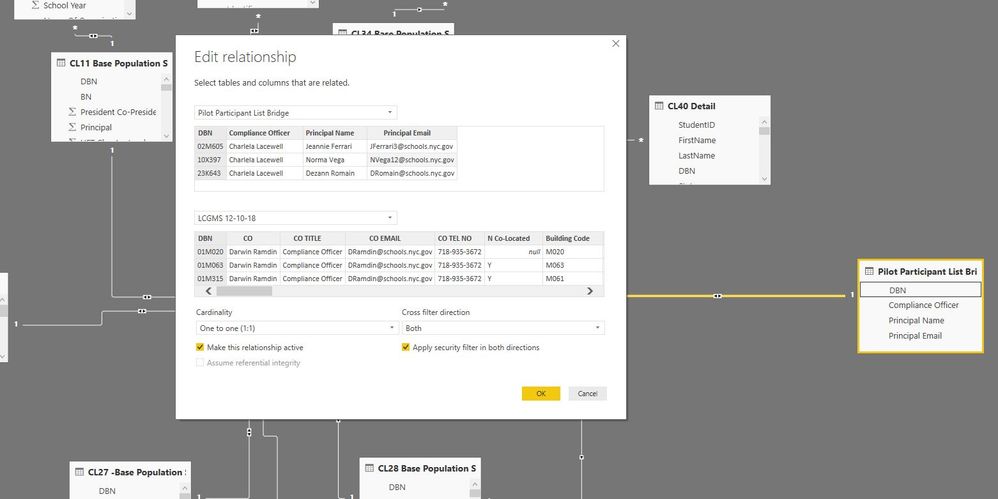This screenshot has width=998, height=499.
Task: Toggle Apply security filter in both directions
Action: click(405, 348)
